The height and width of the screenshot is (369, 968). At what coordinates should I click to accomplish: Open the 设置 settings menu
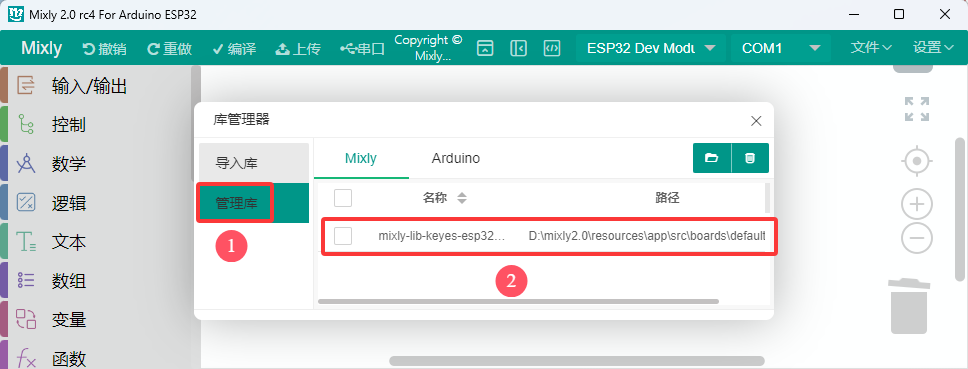(934, 48)
